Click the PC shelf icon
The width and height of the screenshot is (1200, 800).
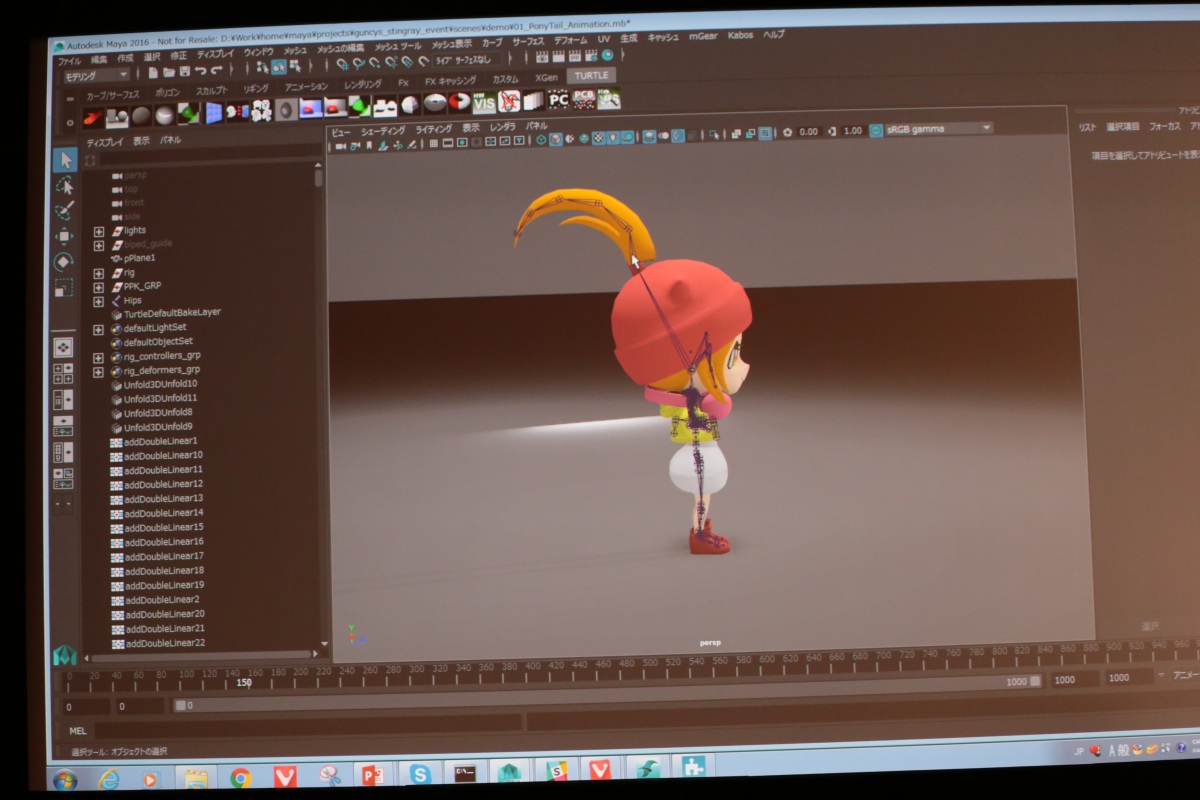click(x=558, y=100)
